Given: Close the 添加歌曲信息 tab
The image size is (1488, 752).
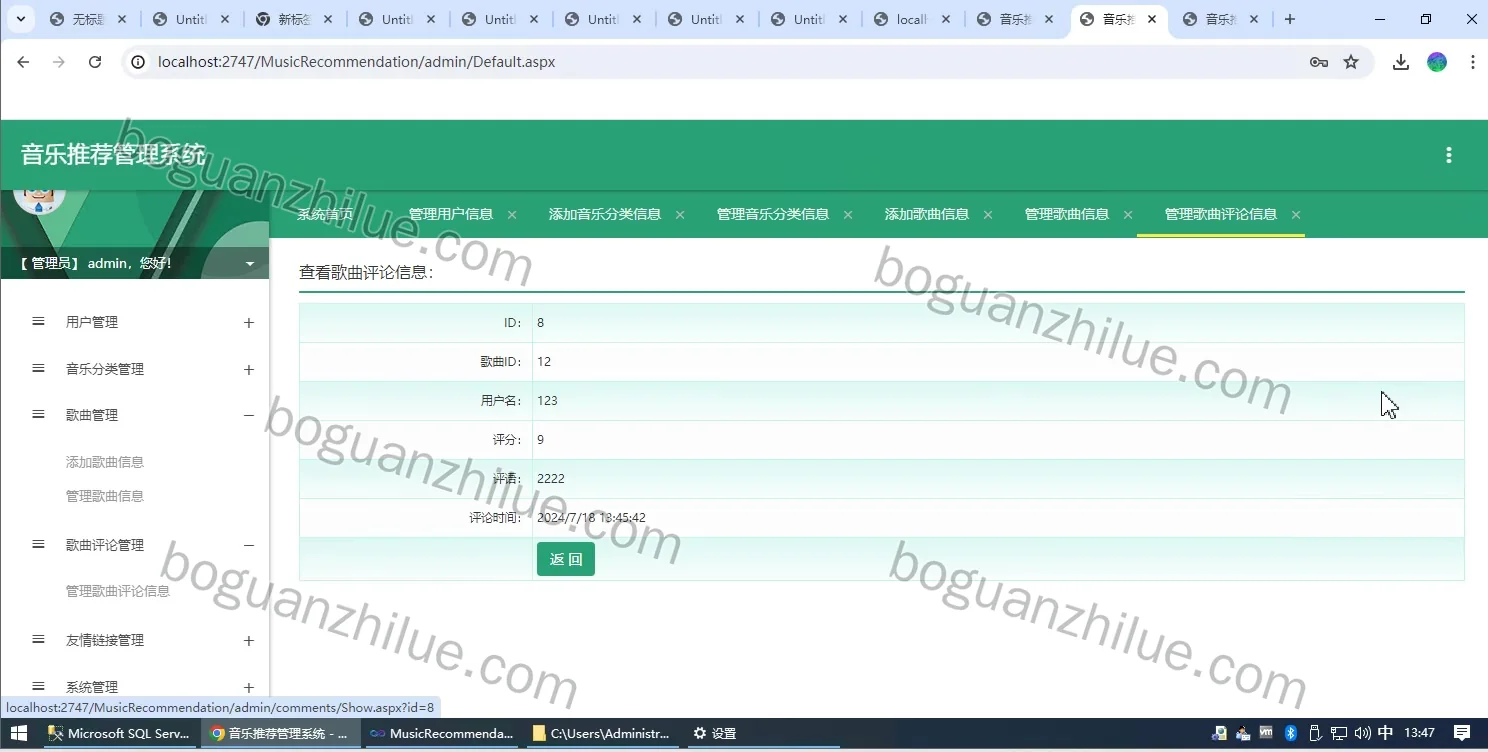Looking at the screenshot, I should point(988,215).
